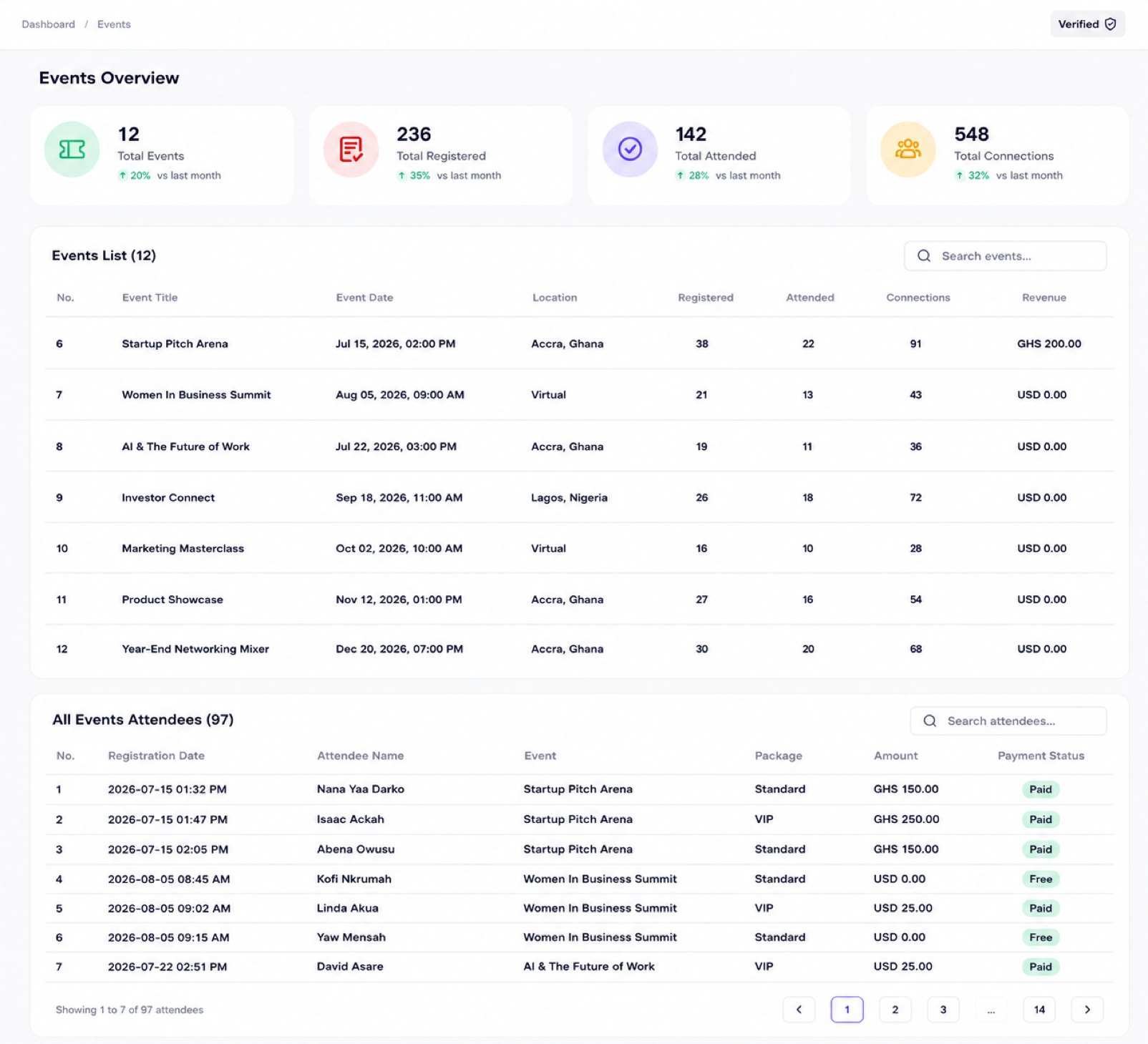Open the Dashboard breadcrumb link
Screen dimensions: 1148x1044
click(x=48, y=24)
